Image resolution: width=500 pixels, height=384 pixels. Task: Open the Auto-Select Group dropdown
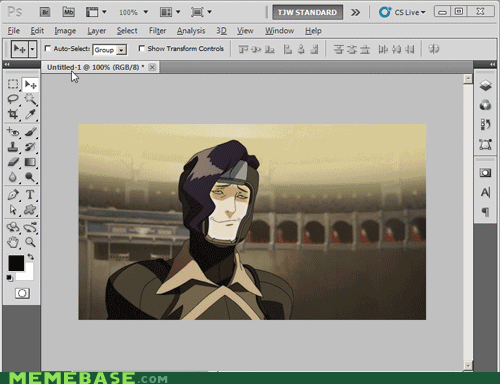pos(109,50)
